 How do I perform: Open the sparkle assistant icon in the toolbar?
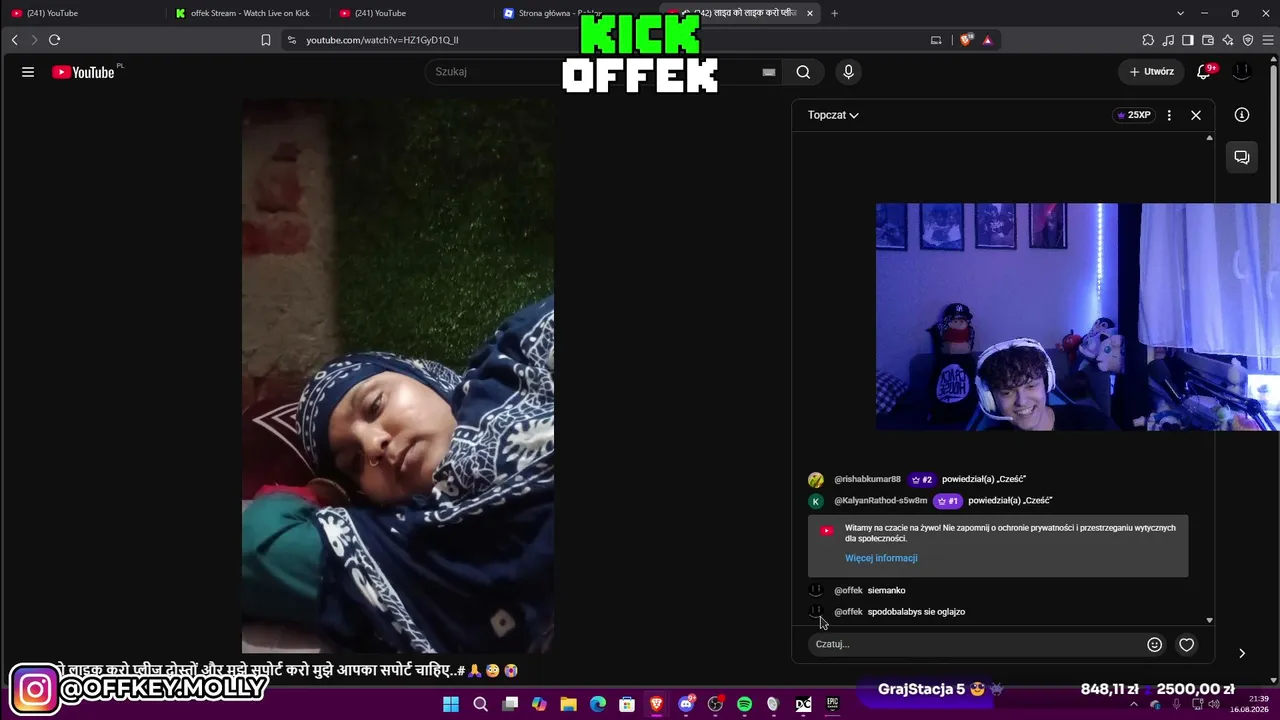(x=1228, y=40)
